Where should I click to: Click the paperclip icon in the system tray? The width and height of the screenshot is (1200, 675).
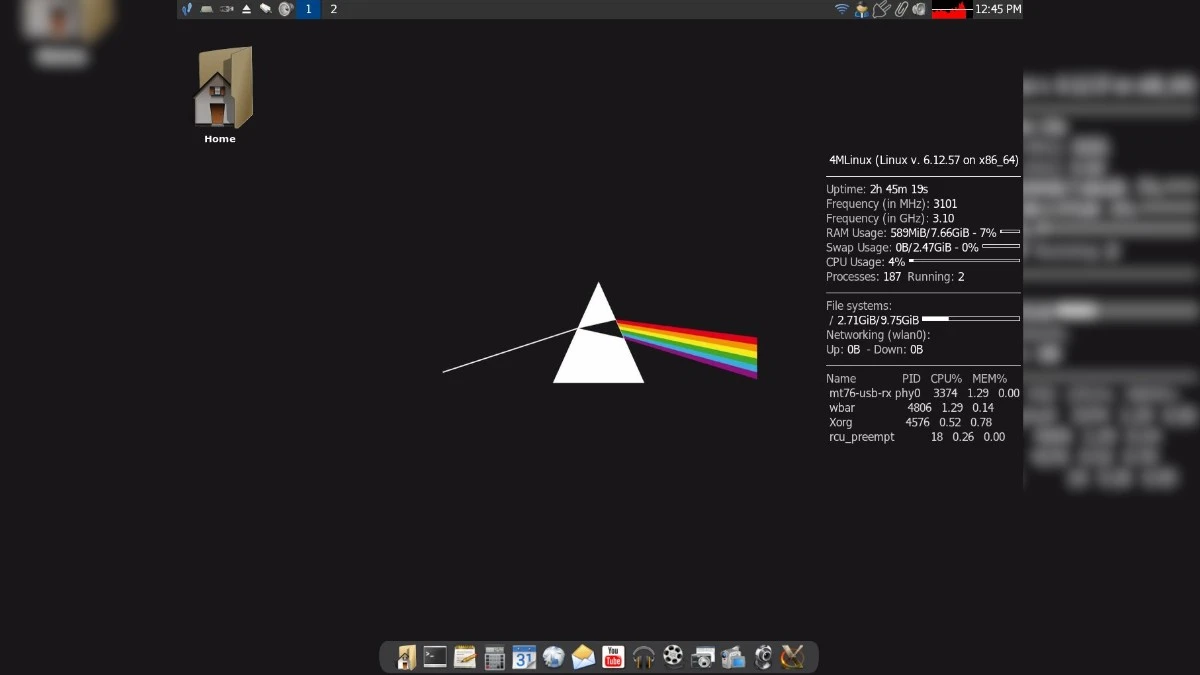pos(900,9)
